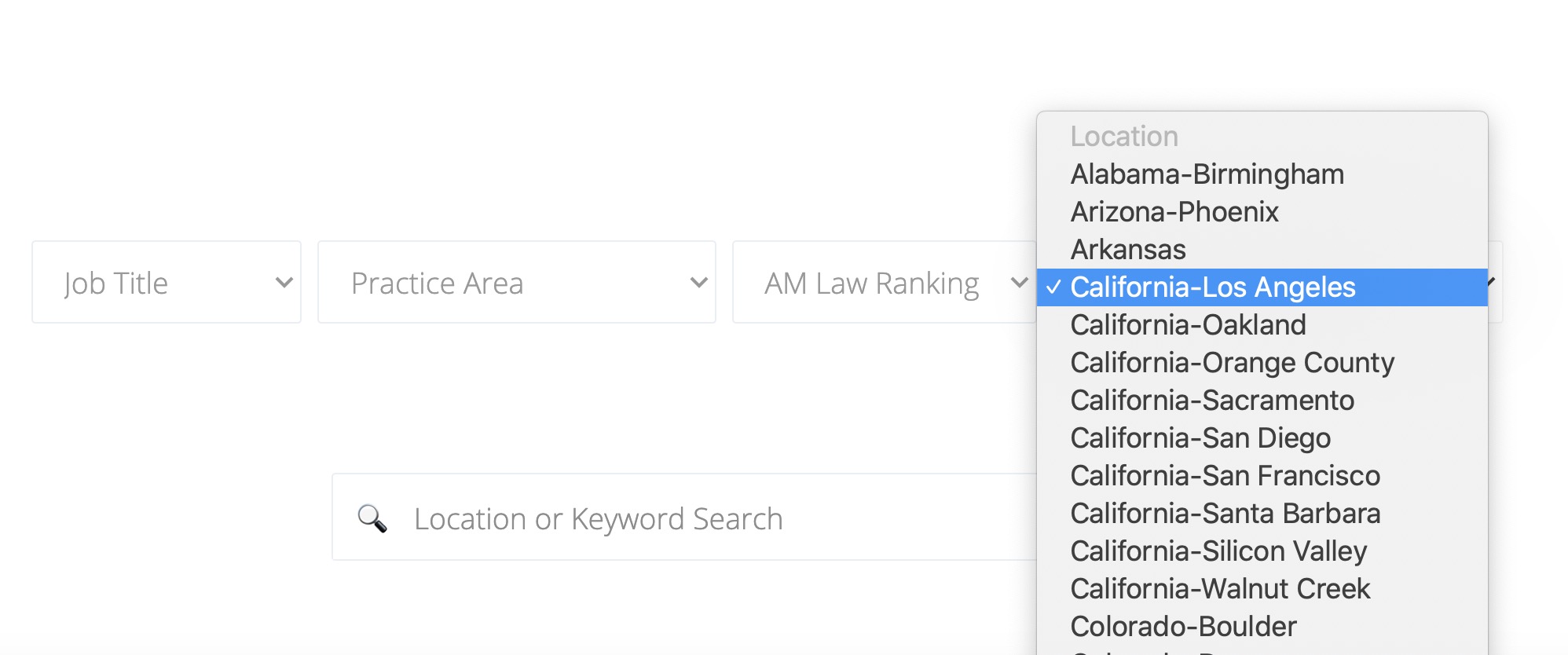This screenshot has height=655, width=1568.
Task: Choose California-Oakland location option
Action: [1188, 325]
